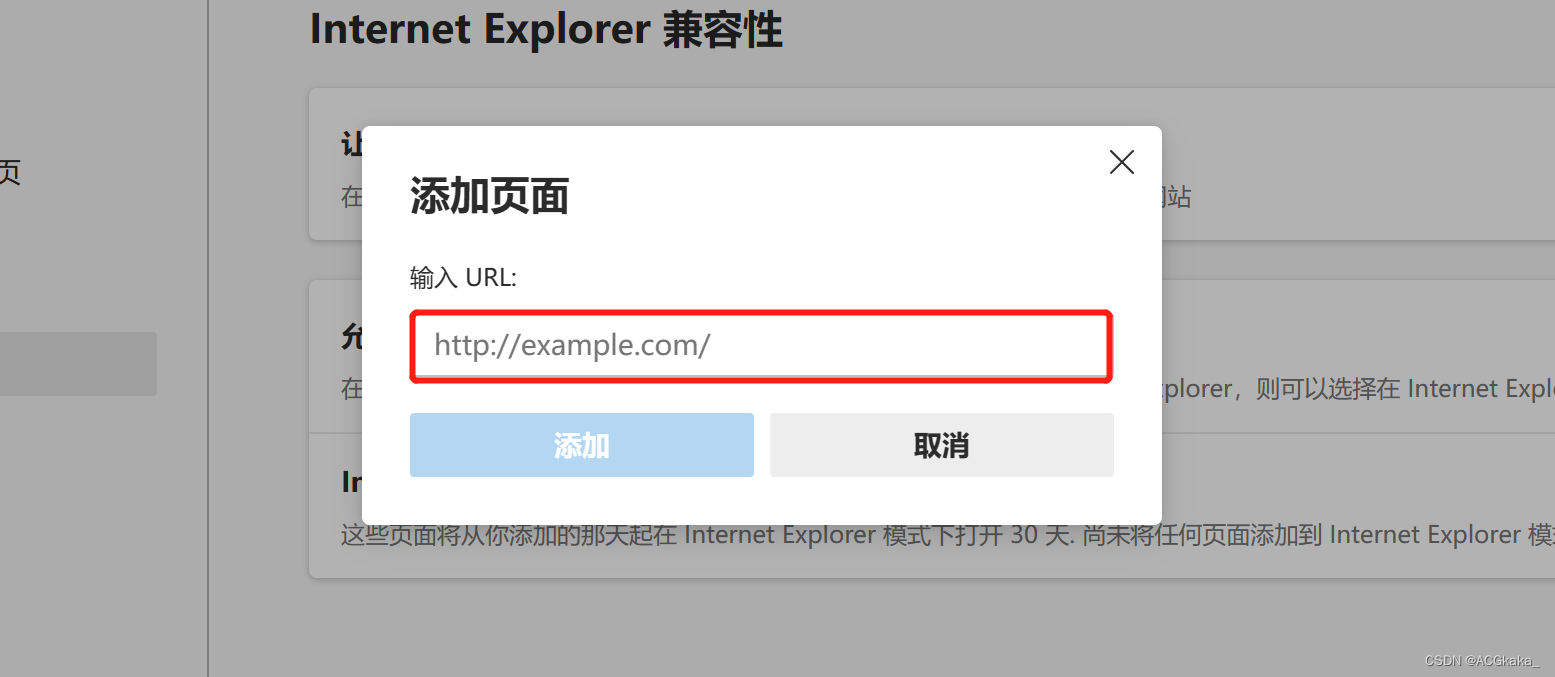Select the highlighted sidebar item

(x=78, y=364)
